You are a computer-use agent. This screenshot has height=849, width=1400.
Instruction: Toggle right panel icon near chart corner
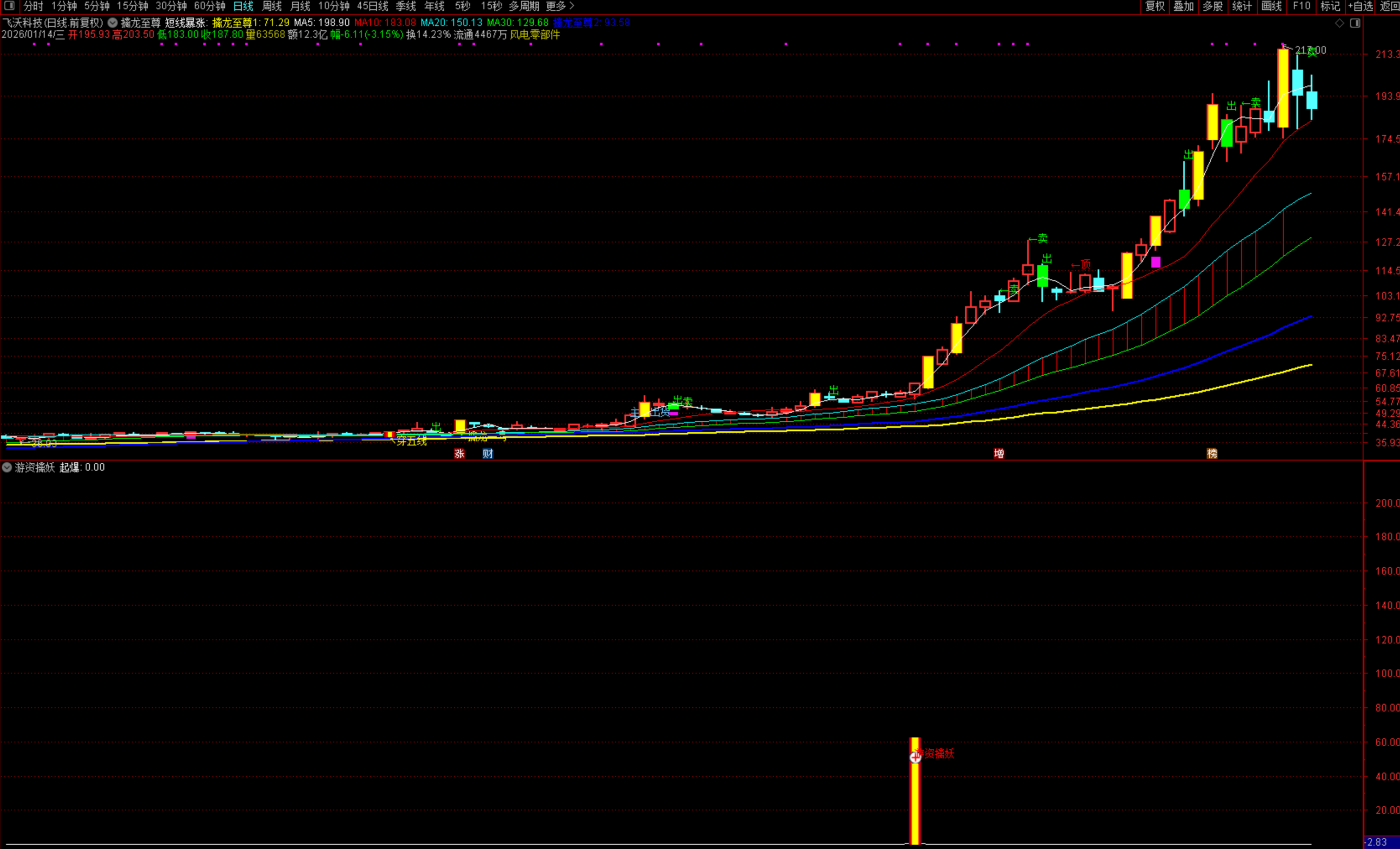[x=1355, y=24]
